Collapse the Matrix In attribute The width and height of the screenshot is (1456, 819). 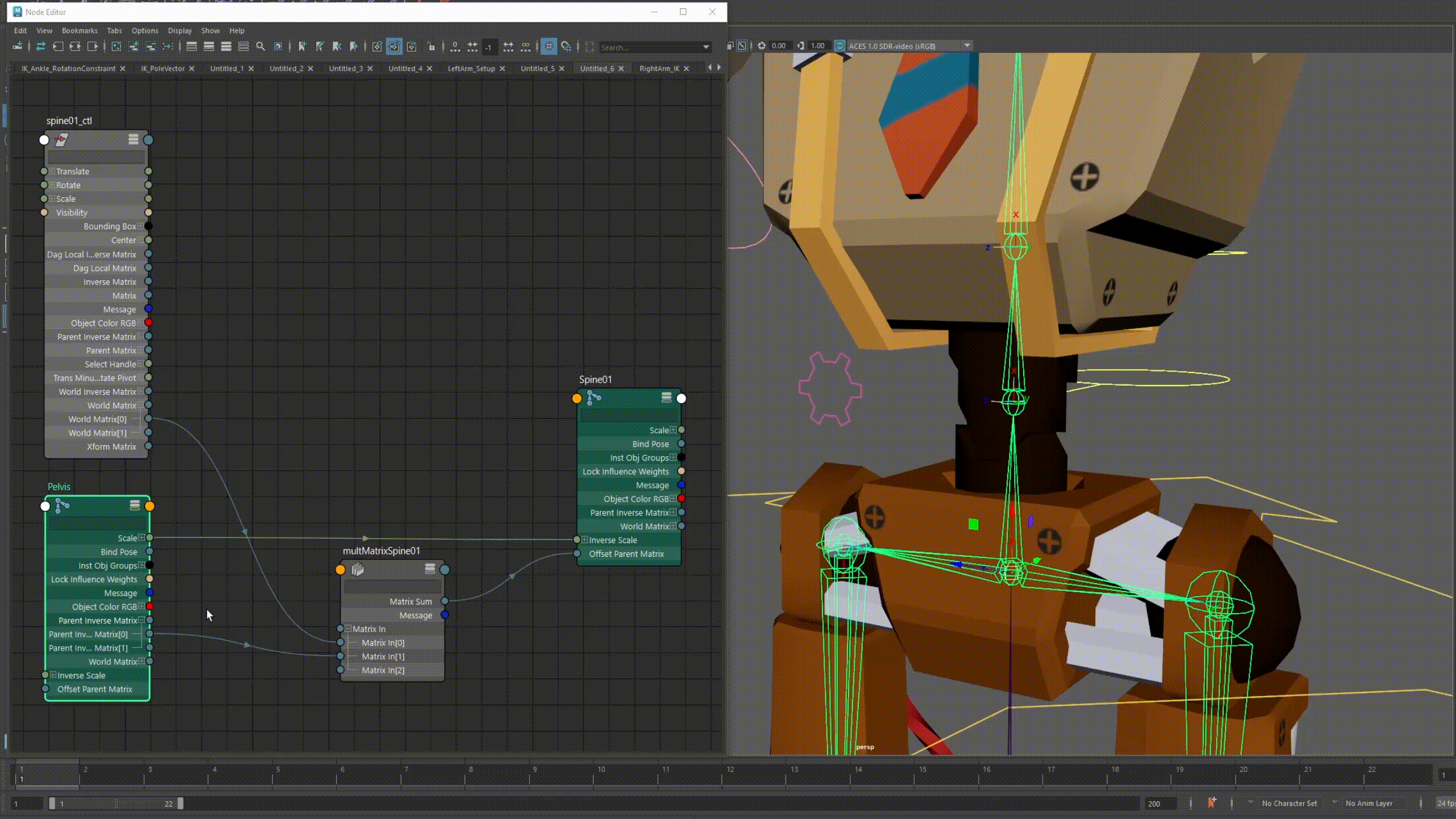pos(348,628)
